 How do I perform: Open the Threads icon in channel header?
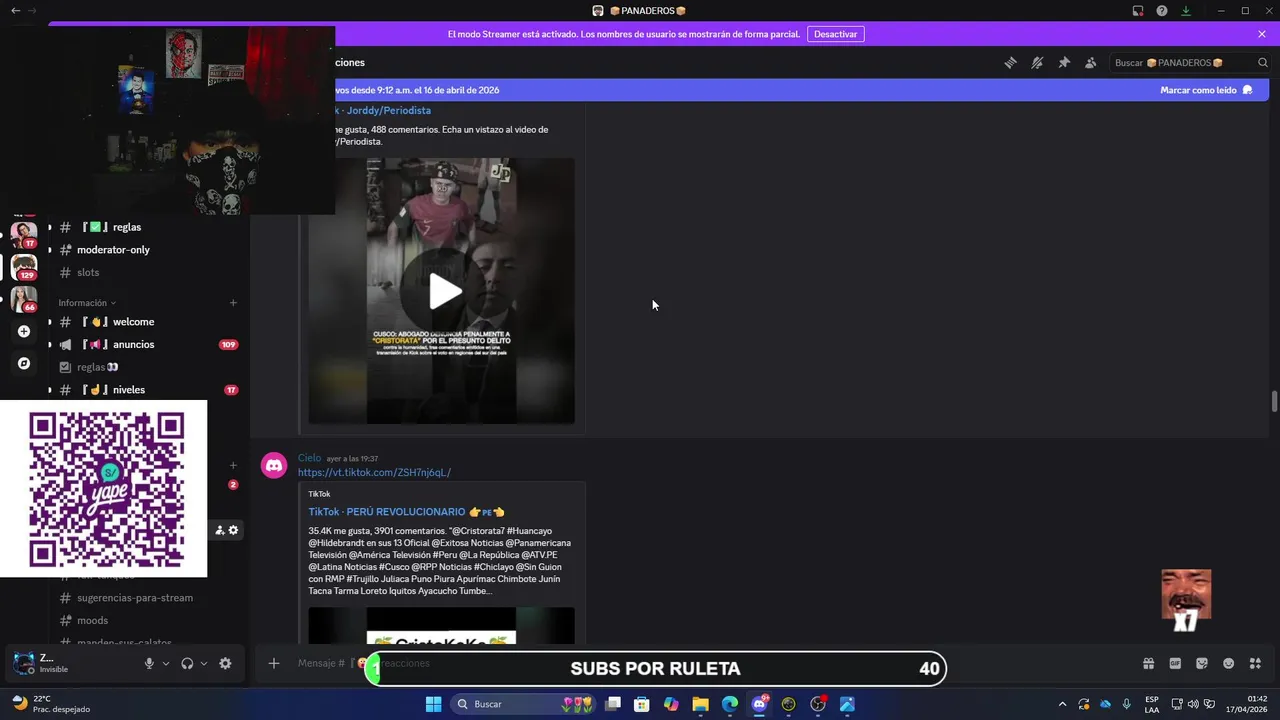click(x=1010, y=62)
